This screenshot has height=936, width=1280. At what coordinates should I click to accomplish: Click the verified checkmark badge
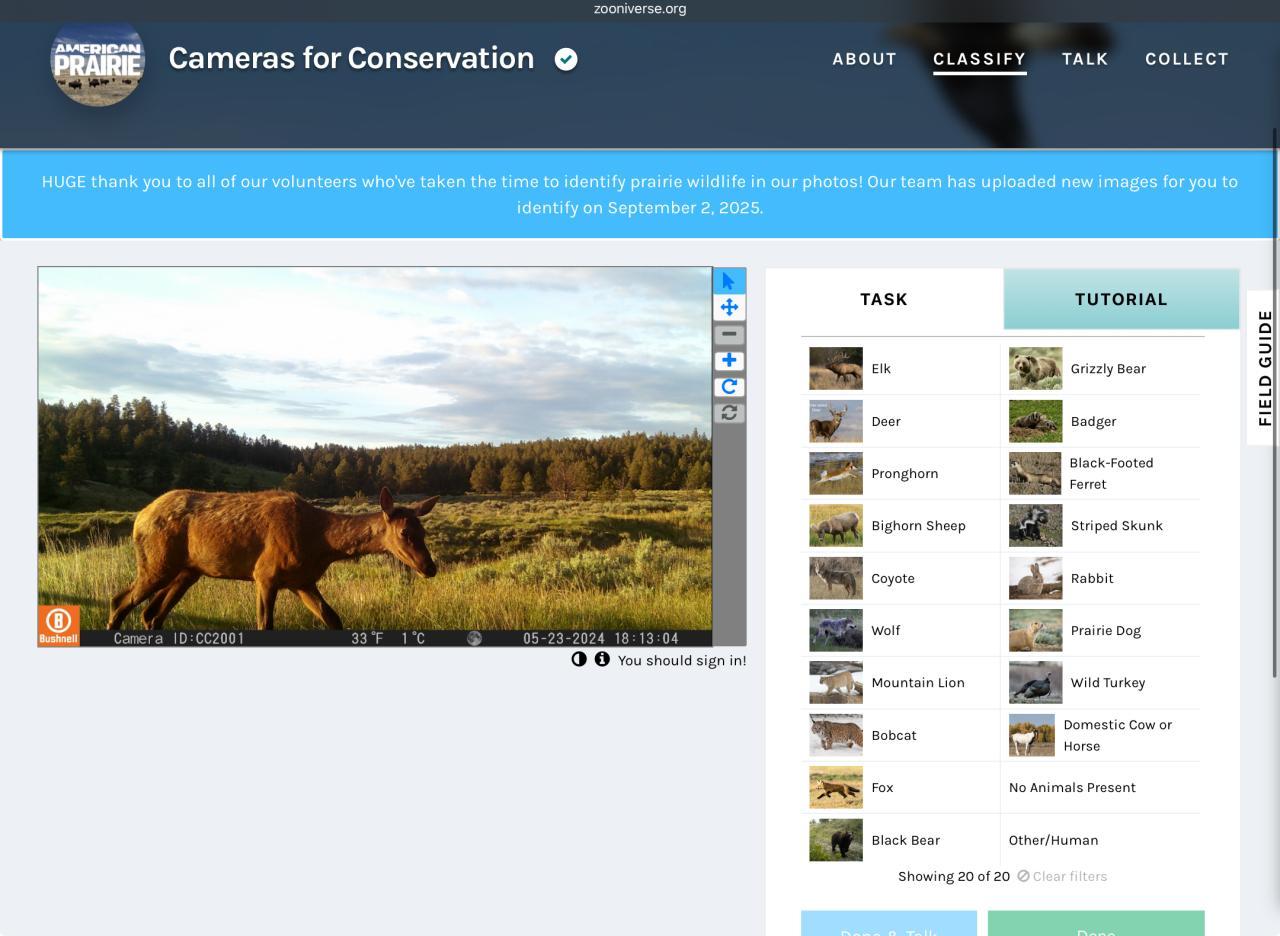click(566, 59)
